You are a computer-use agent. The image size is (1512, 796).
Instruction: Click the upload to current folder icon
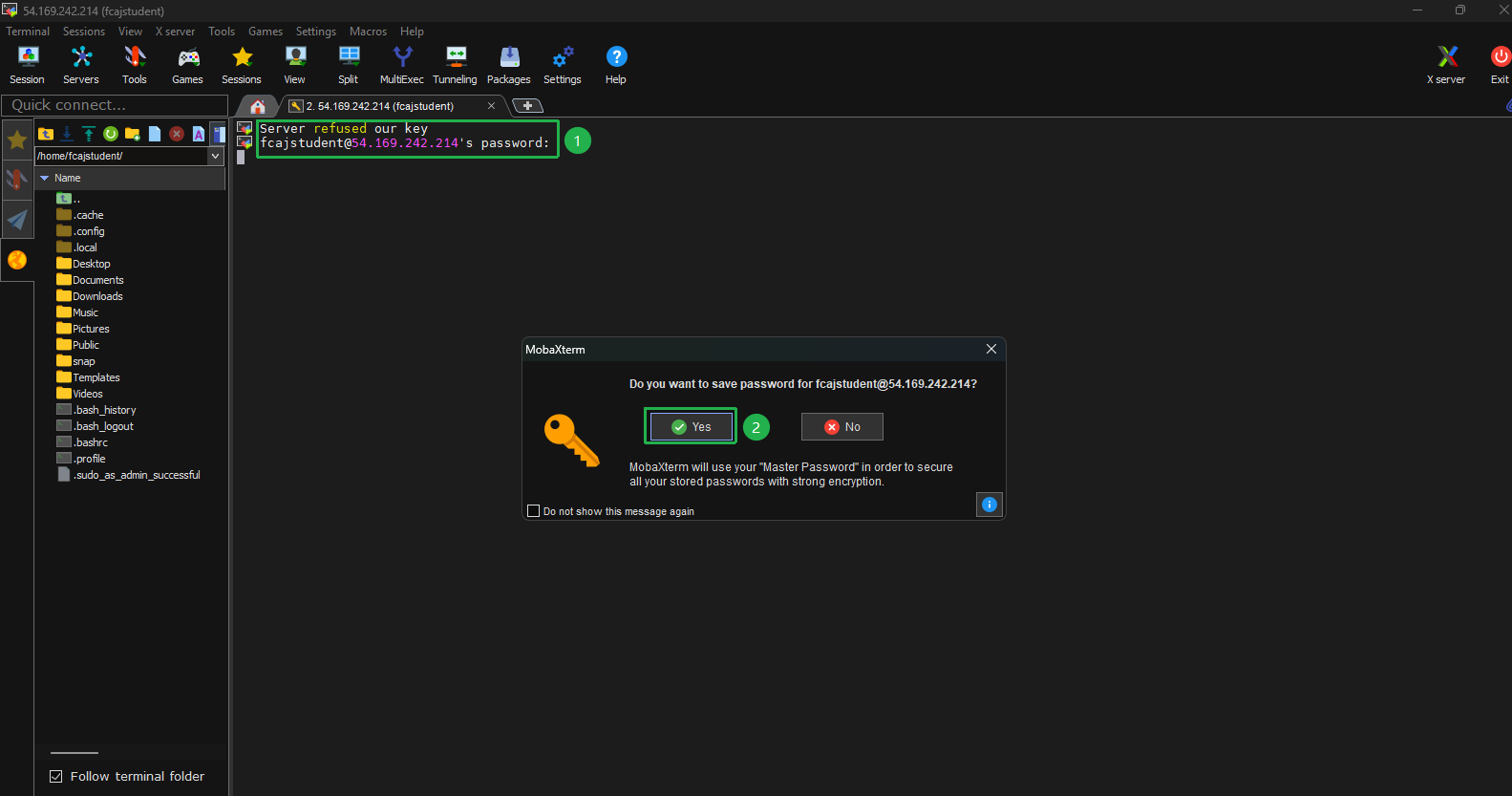(x=89, y=134)
